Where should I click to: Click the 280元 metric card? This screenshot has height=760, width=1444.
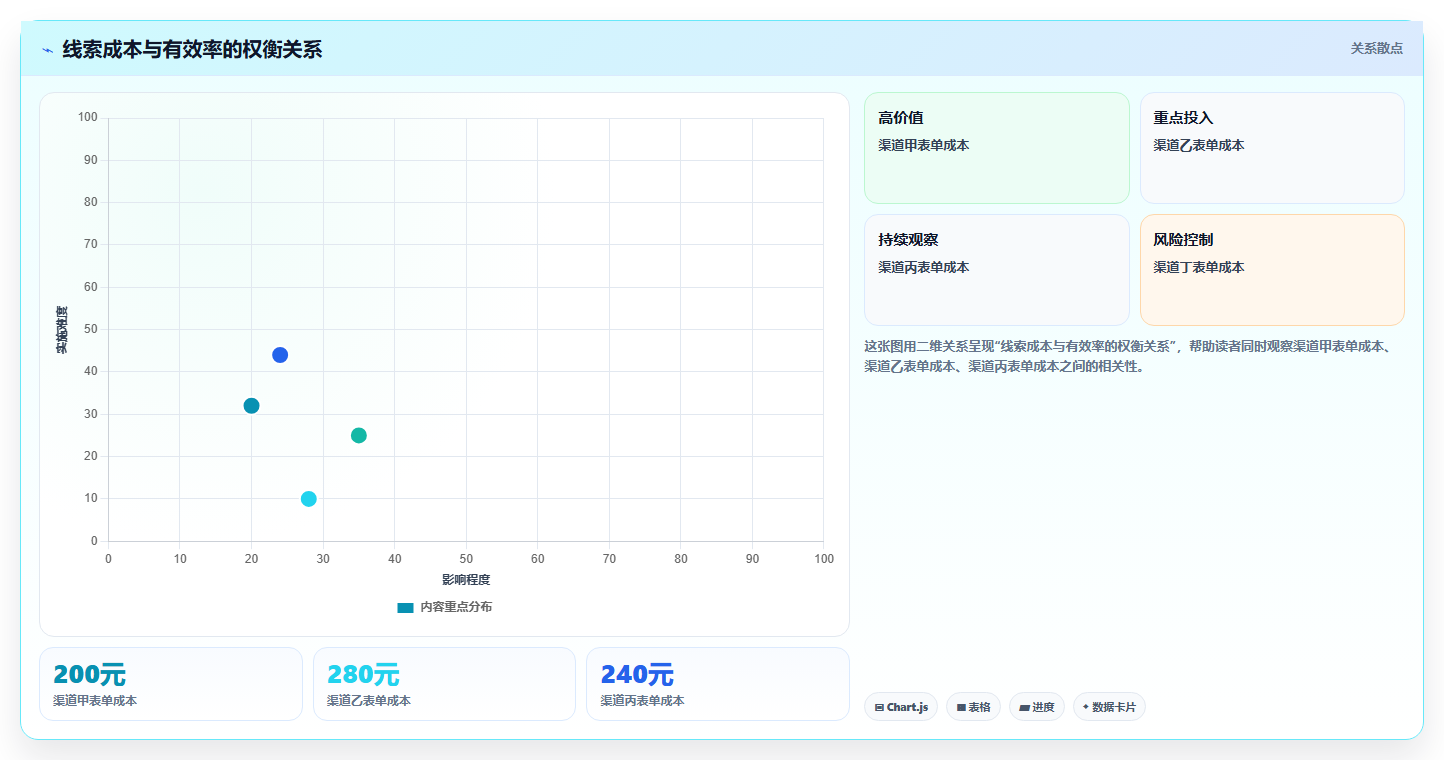pyautogui.click(x=444, y=684)
